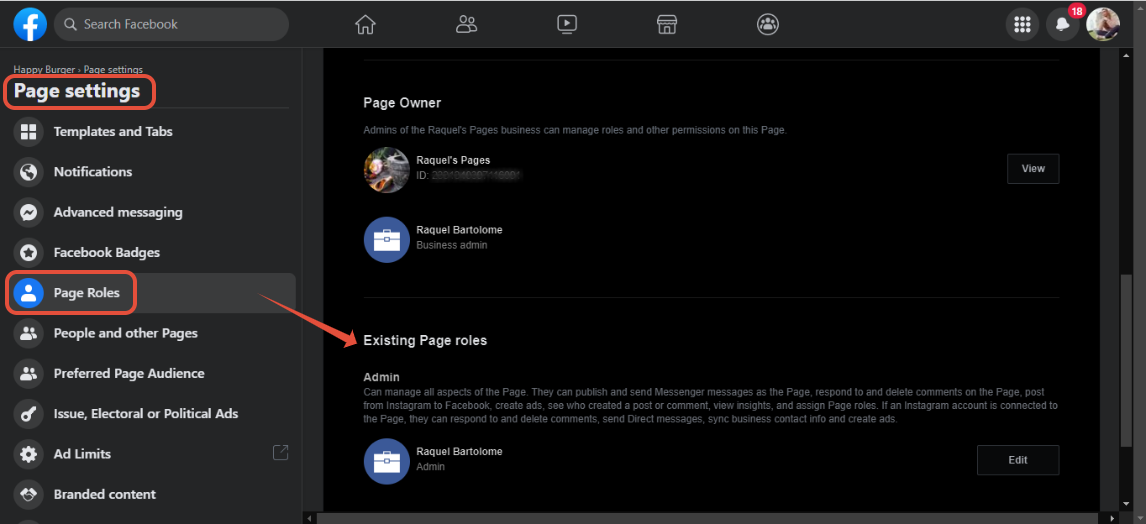
Task: Click Raquel Bartolome Business admin name
Action: click(459, 229)
